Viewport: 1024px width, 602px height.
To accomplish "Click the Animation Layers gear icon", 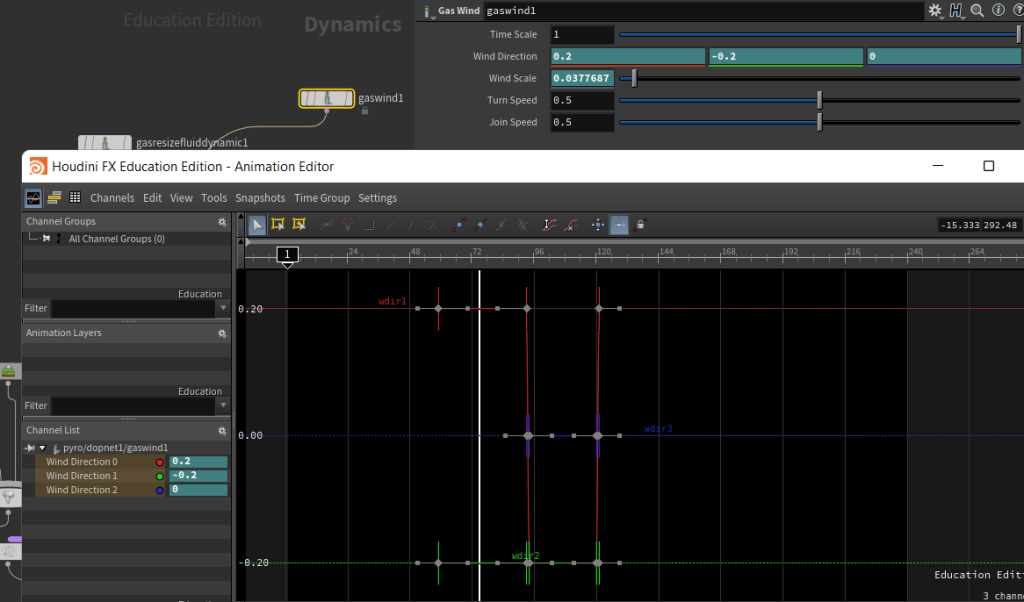I will tap(222, 333).
